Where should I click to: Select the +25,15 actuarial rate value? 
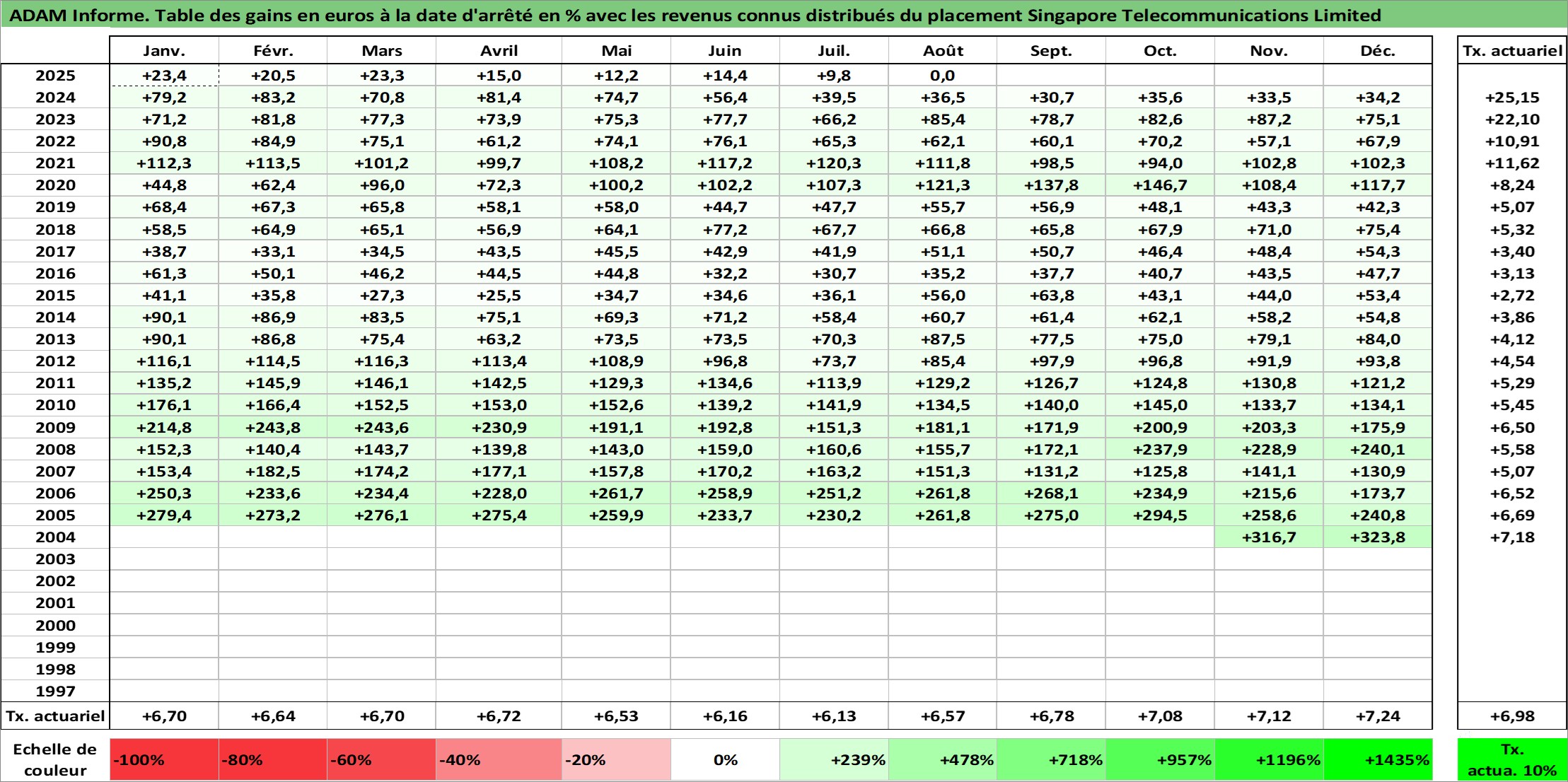pyautogui.click(x=1512, y=98)
